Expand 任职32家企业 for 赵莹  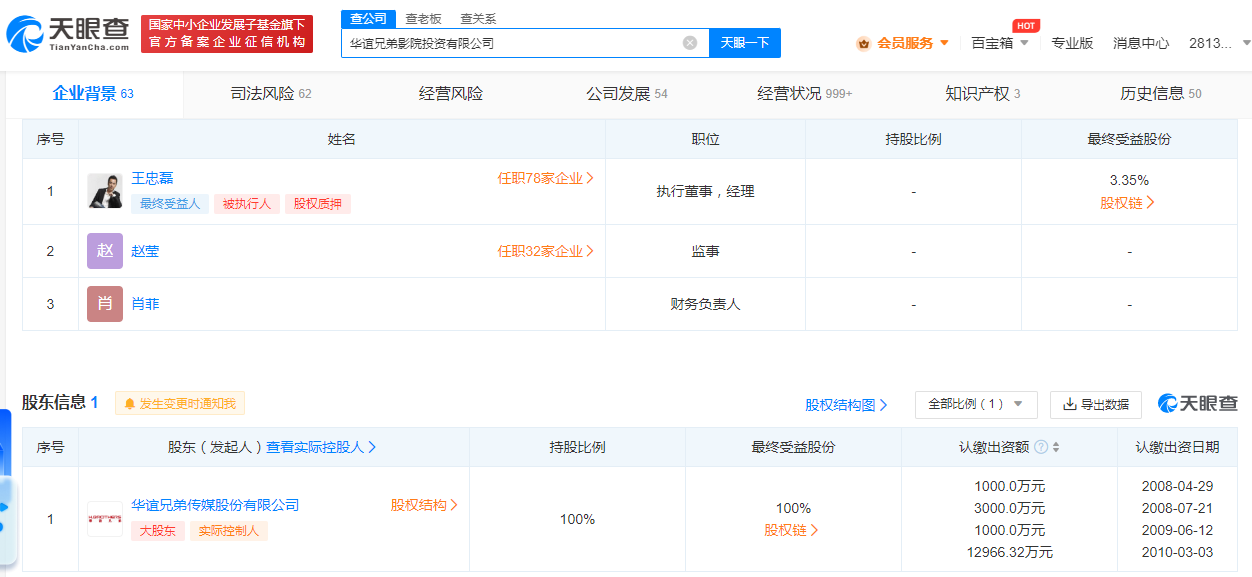tap(546, 251)
